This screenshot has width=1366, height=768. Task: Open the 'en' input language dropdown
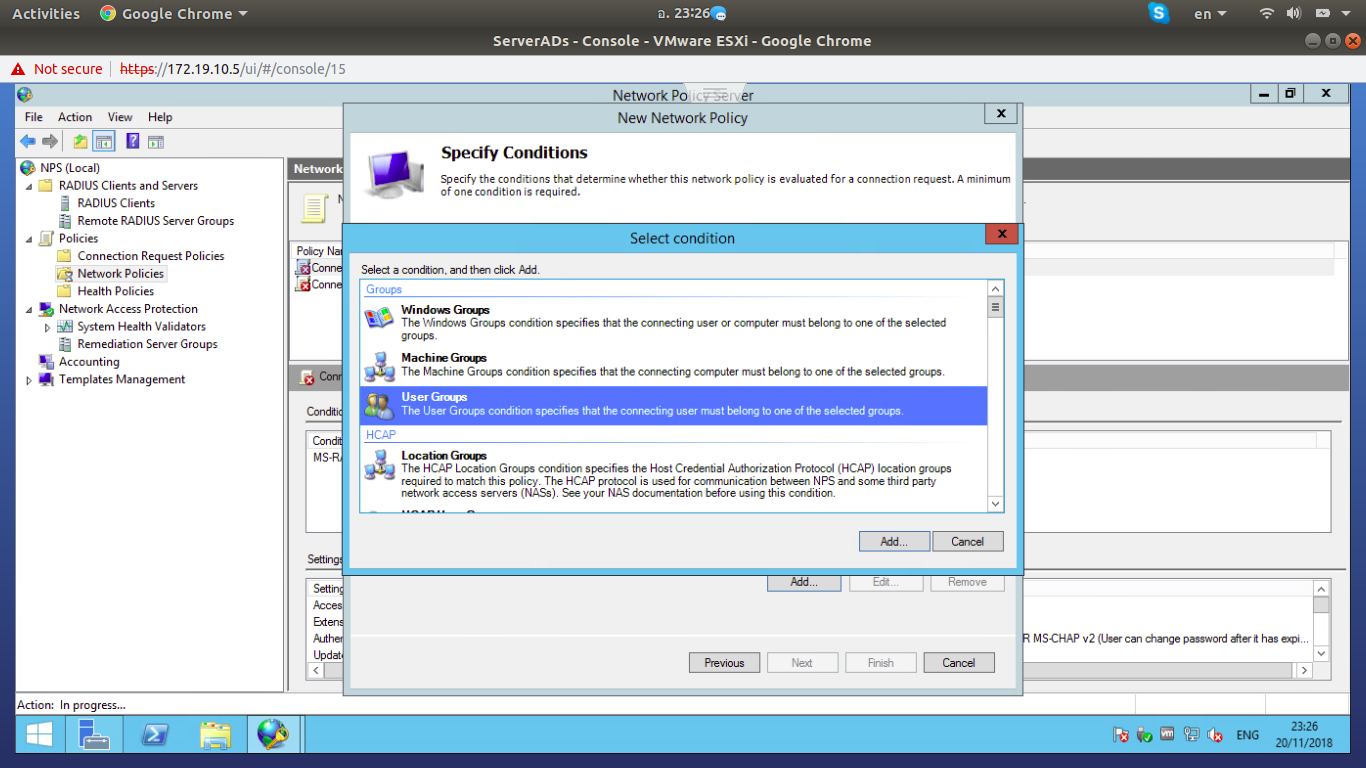(x=1212, y=14)
